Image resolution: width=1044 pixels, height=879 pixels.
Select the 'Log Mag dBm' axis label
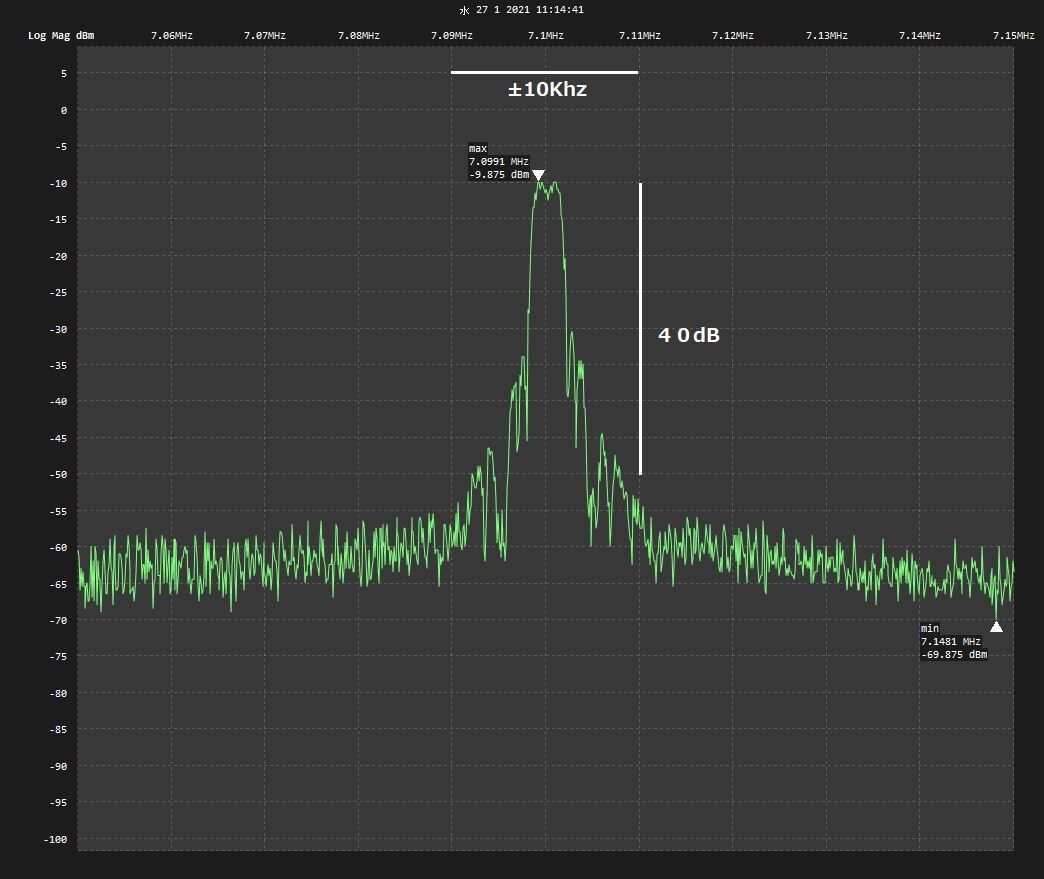click(61, 35)
